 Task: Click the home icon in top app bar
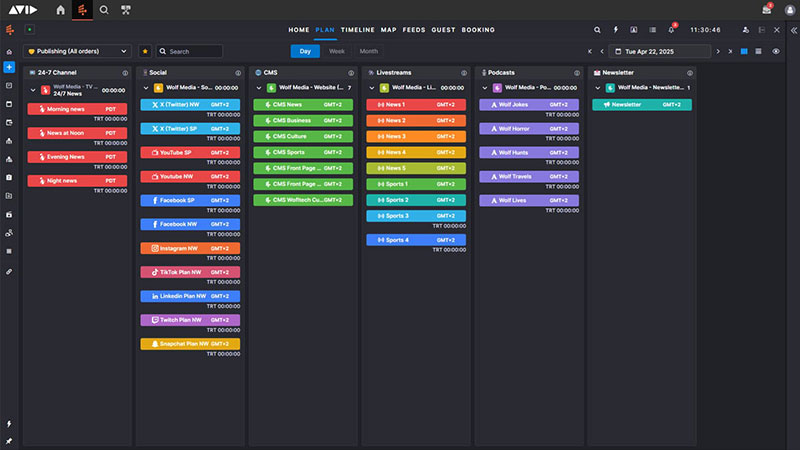pyautogui.click(x=61, y=10)
